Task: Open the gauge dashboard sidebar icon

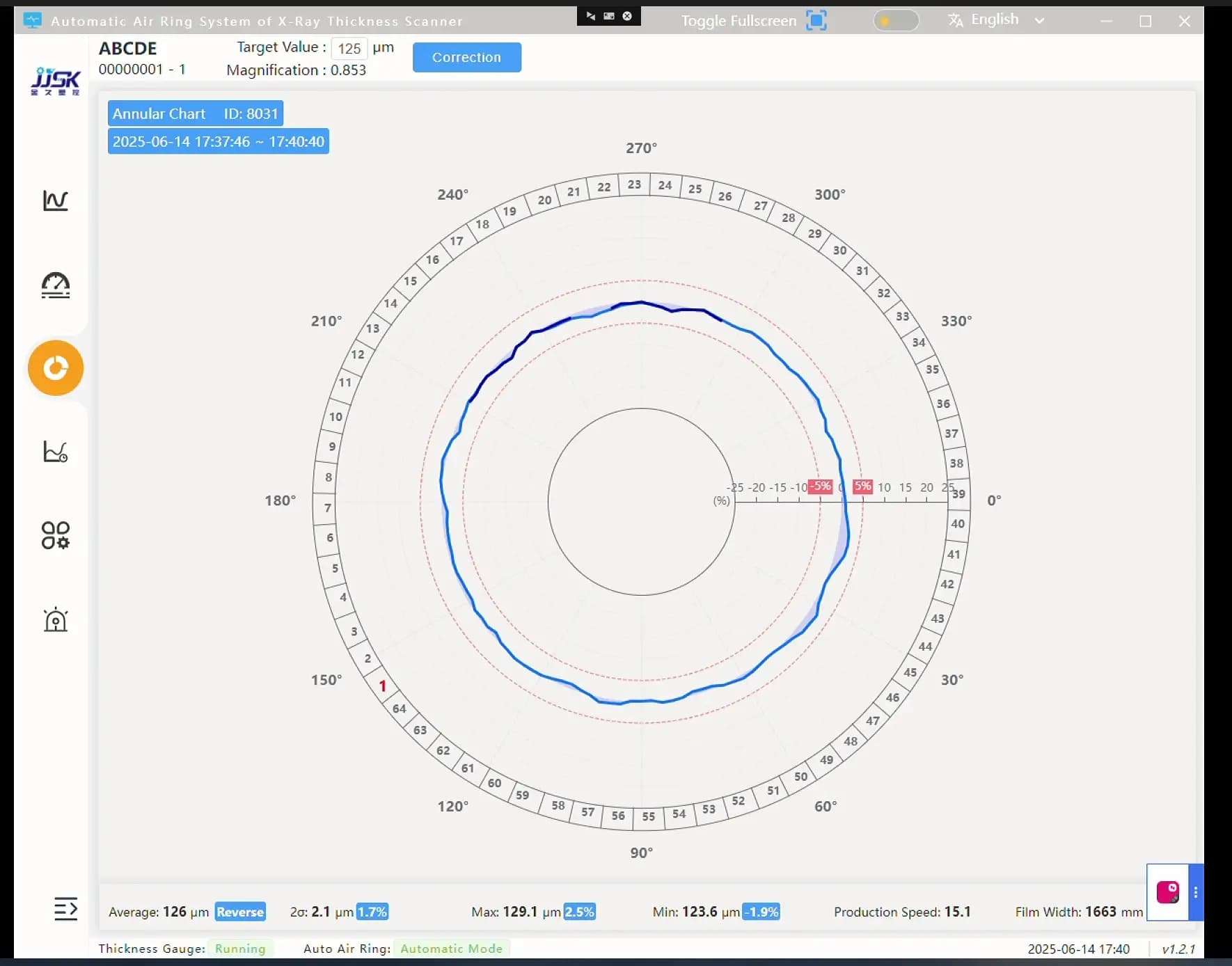Action: coord(55,285)
